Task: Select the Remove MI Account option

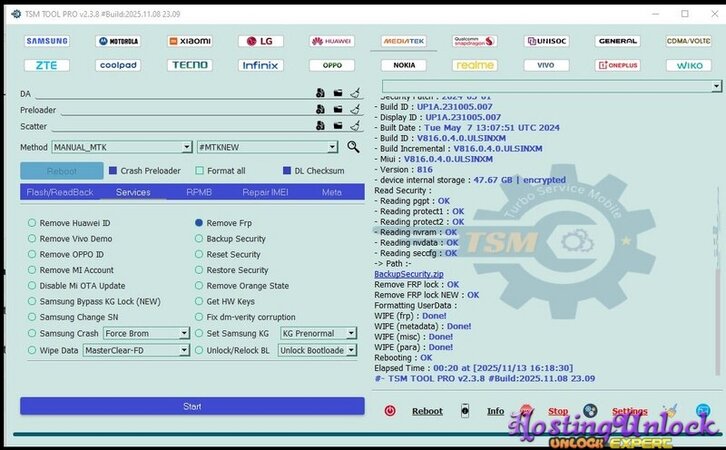Action: [32, 270]
